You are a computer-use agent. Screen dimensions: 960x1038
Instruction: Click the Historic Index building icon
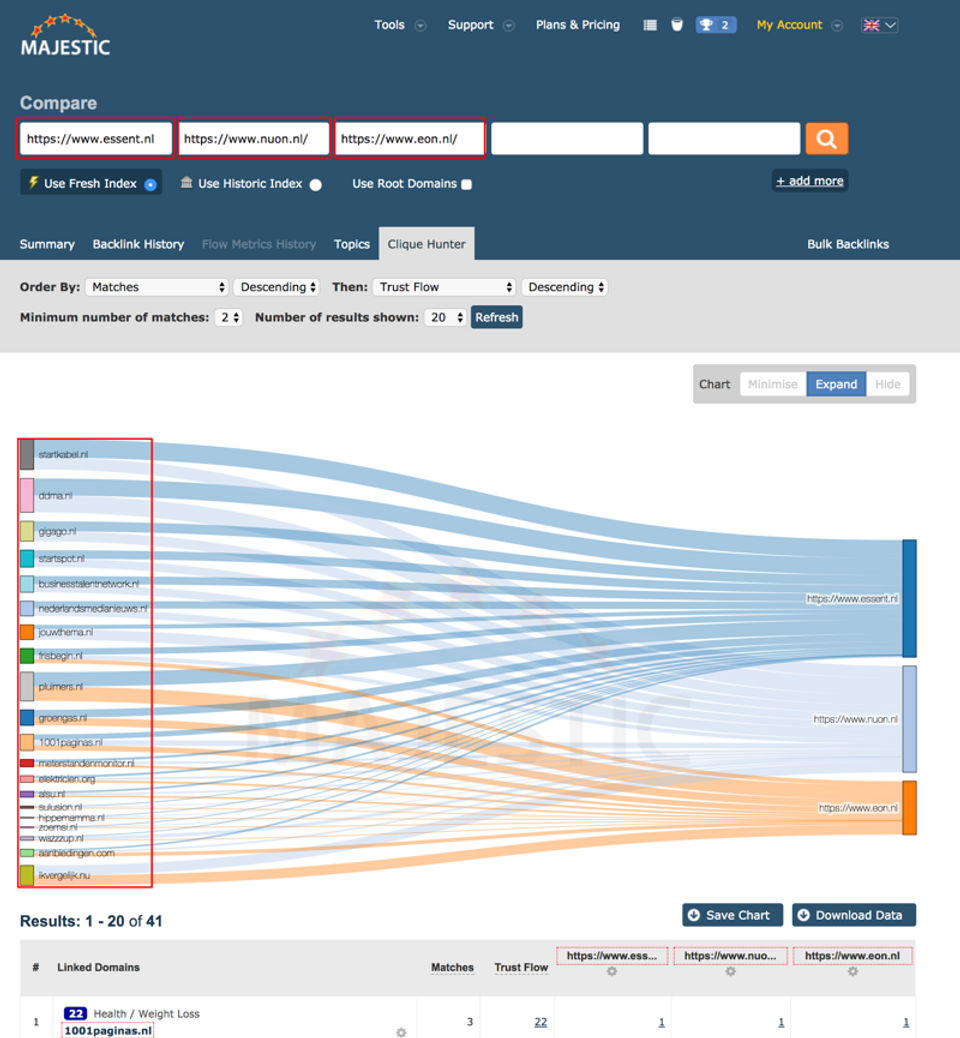point(187,182)
